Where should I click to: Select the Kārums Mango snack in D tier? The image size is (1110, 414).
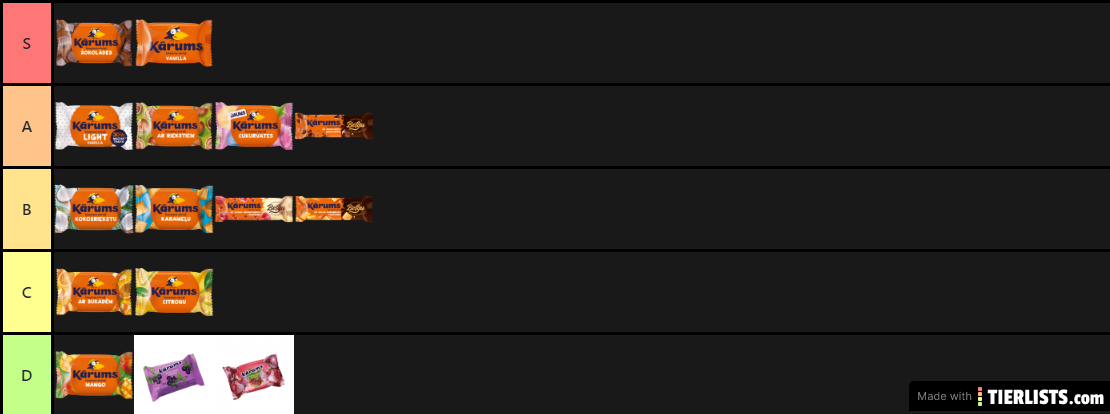pos(94,375)
